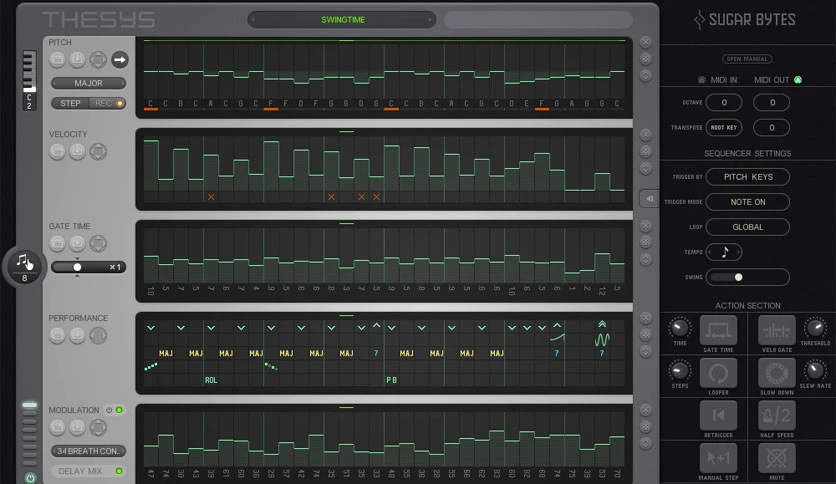The width and height of the screenshot is (836, 484).
Task: Click the Octave MIDI In value field
Action: click(724, 102)
